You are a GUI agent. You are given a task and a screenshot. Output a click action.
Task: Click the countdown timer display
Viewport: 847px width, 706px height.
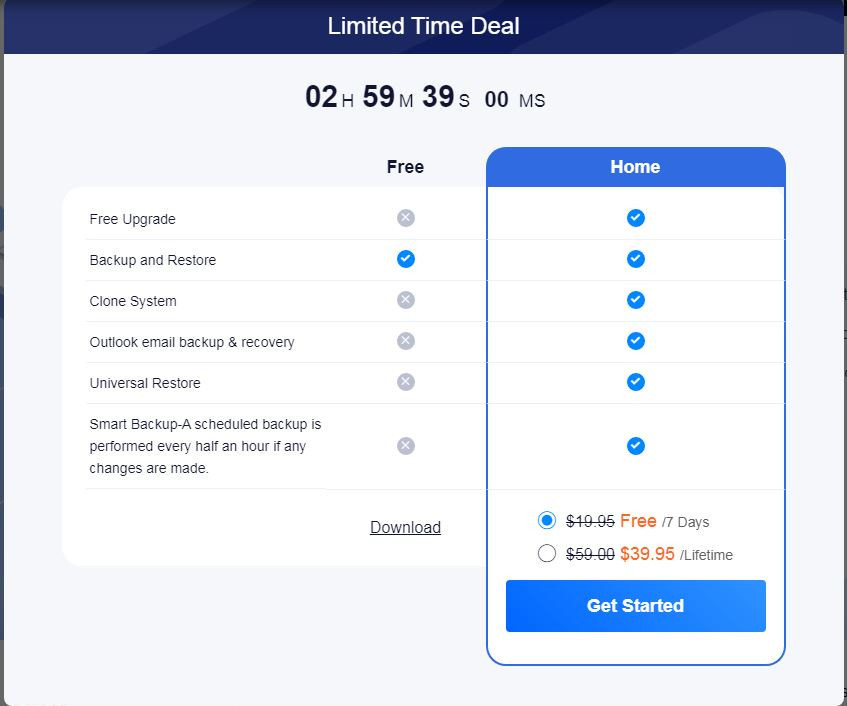pyautogui.click(x=425, y=97)
